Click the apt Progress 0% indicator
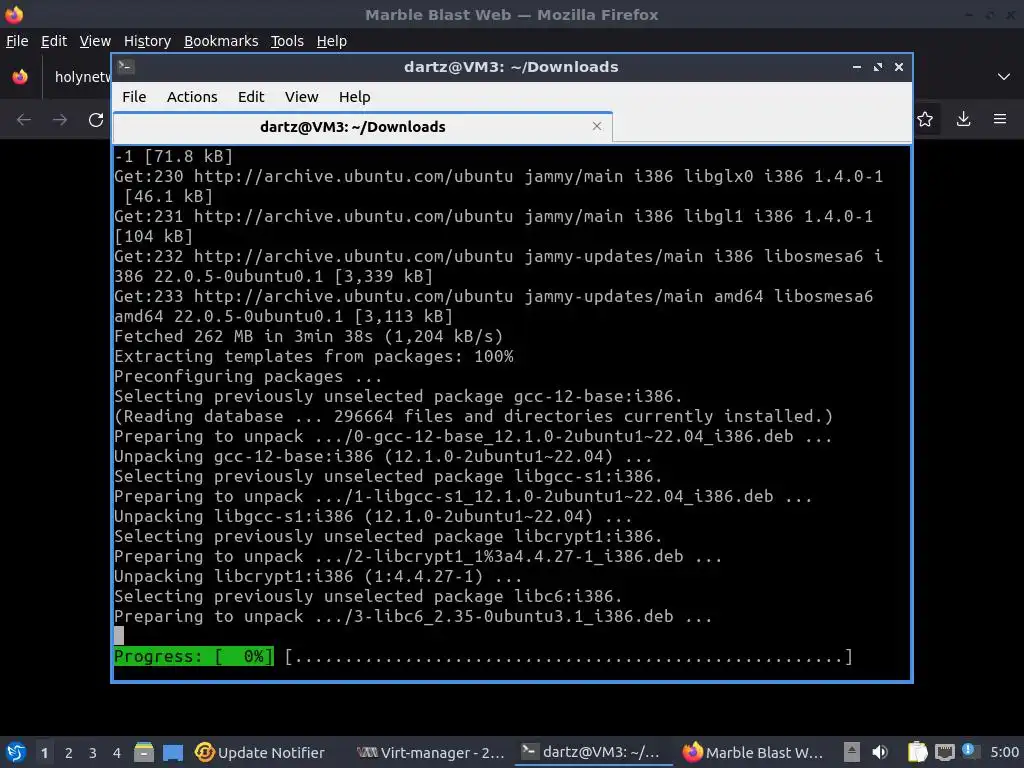This screenshot has height=768, width=1024. (193, 656)
